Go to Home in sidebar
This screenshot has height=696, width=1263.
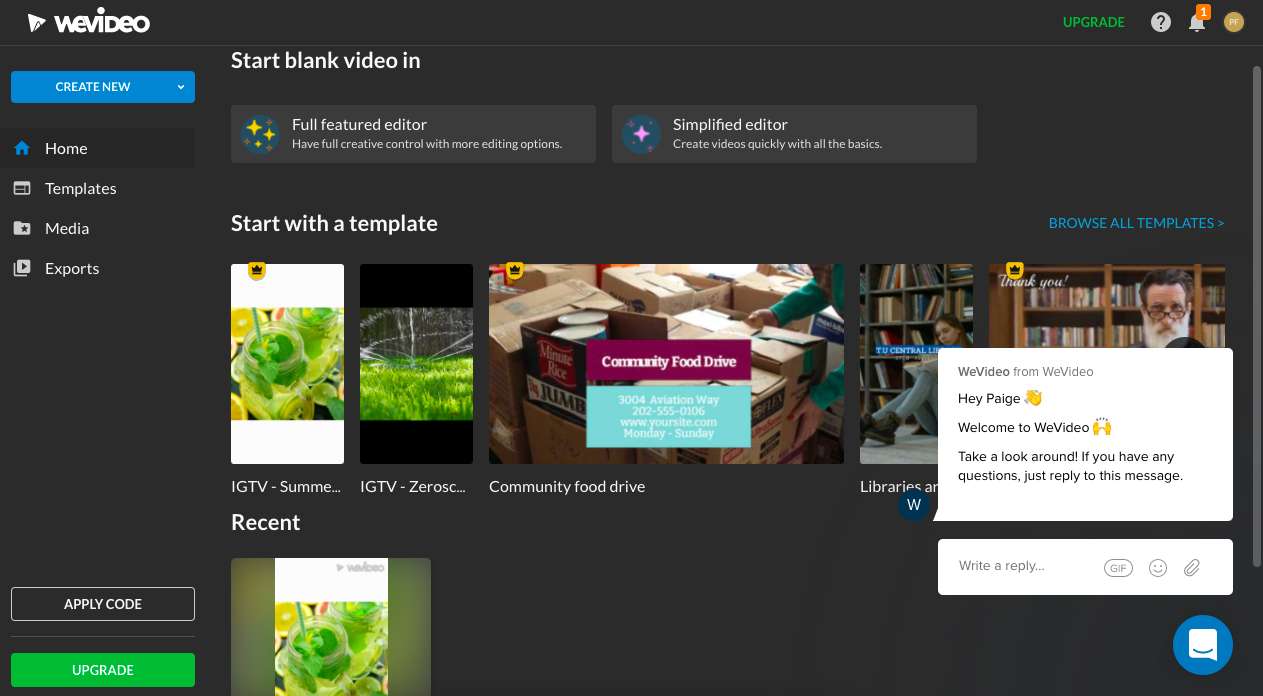click(x=66, y=148)
